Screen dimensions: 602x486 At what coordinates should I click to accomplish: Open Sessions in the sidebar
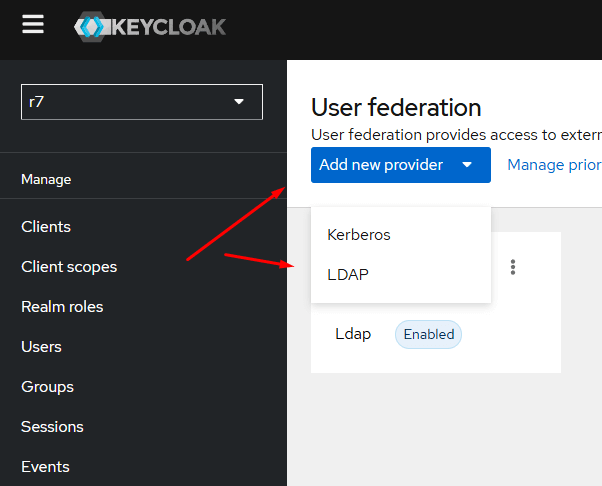52,427
